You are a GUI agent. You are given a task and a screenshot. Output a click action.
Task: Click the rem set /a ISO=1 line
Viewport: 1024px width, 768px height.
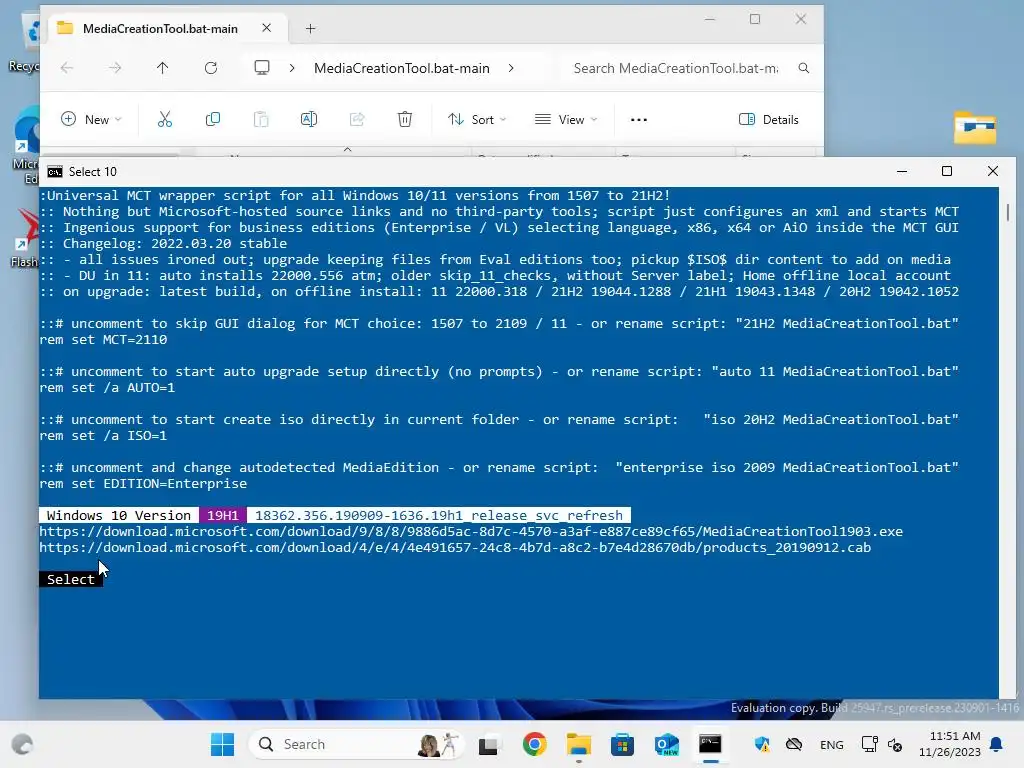point(103,436)
